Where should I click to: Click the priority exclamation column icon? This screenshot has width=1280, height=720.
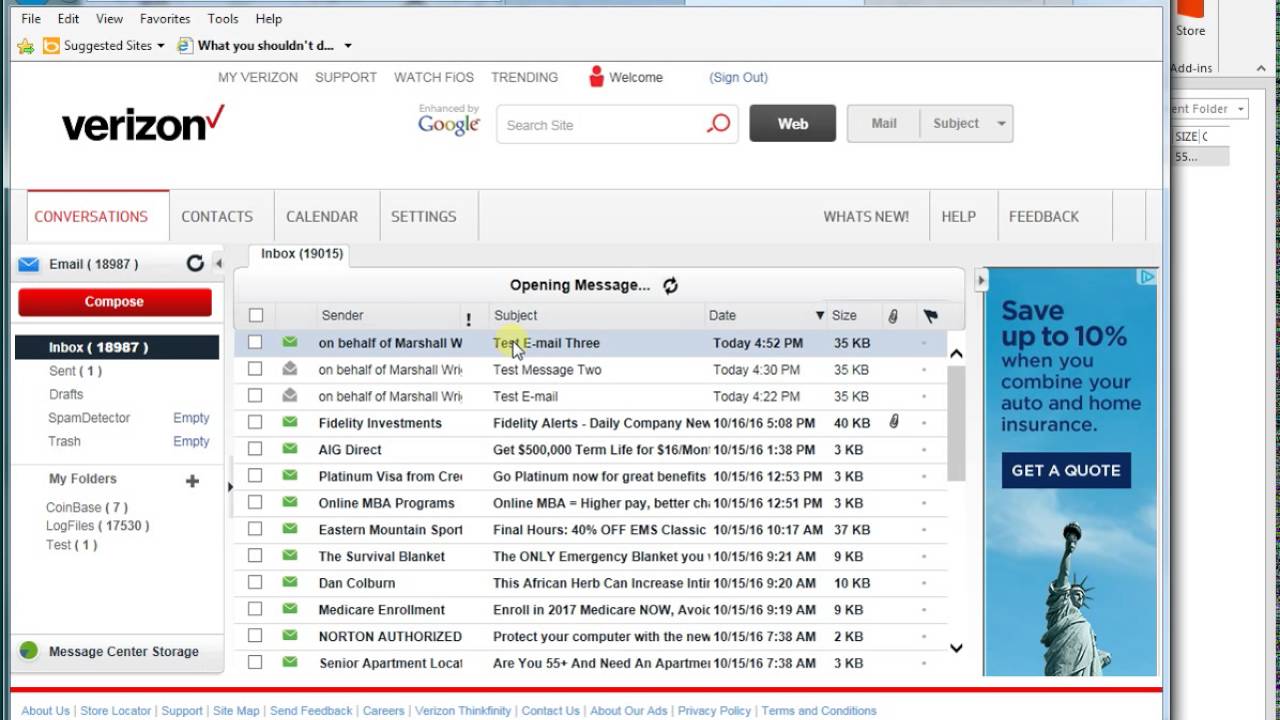468,319
